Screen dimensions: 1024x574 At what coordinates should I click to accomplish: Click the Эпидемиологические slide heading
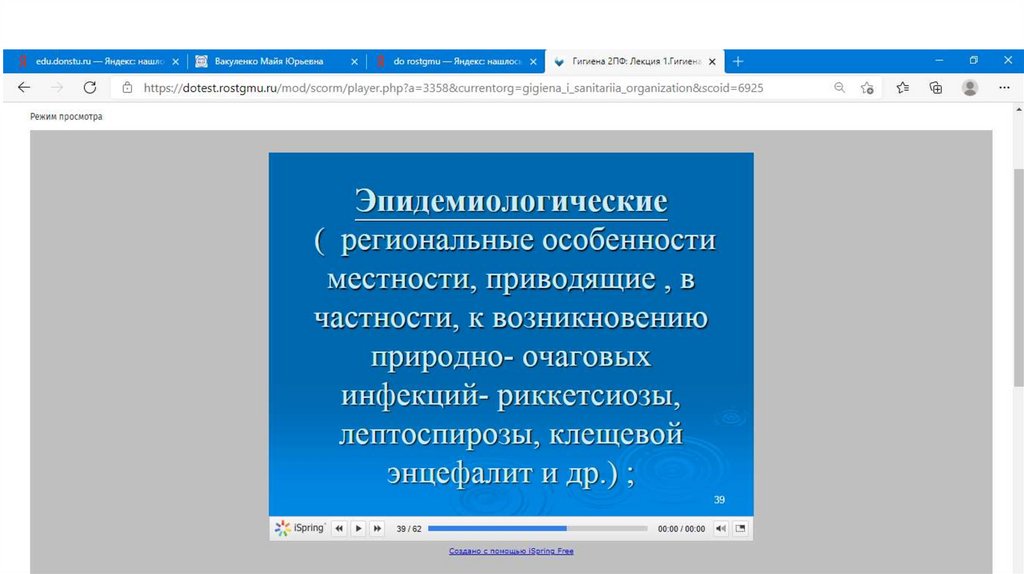coord(511,201)
